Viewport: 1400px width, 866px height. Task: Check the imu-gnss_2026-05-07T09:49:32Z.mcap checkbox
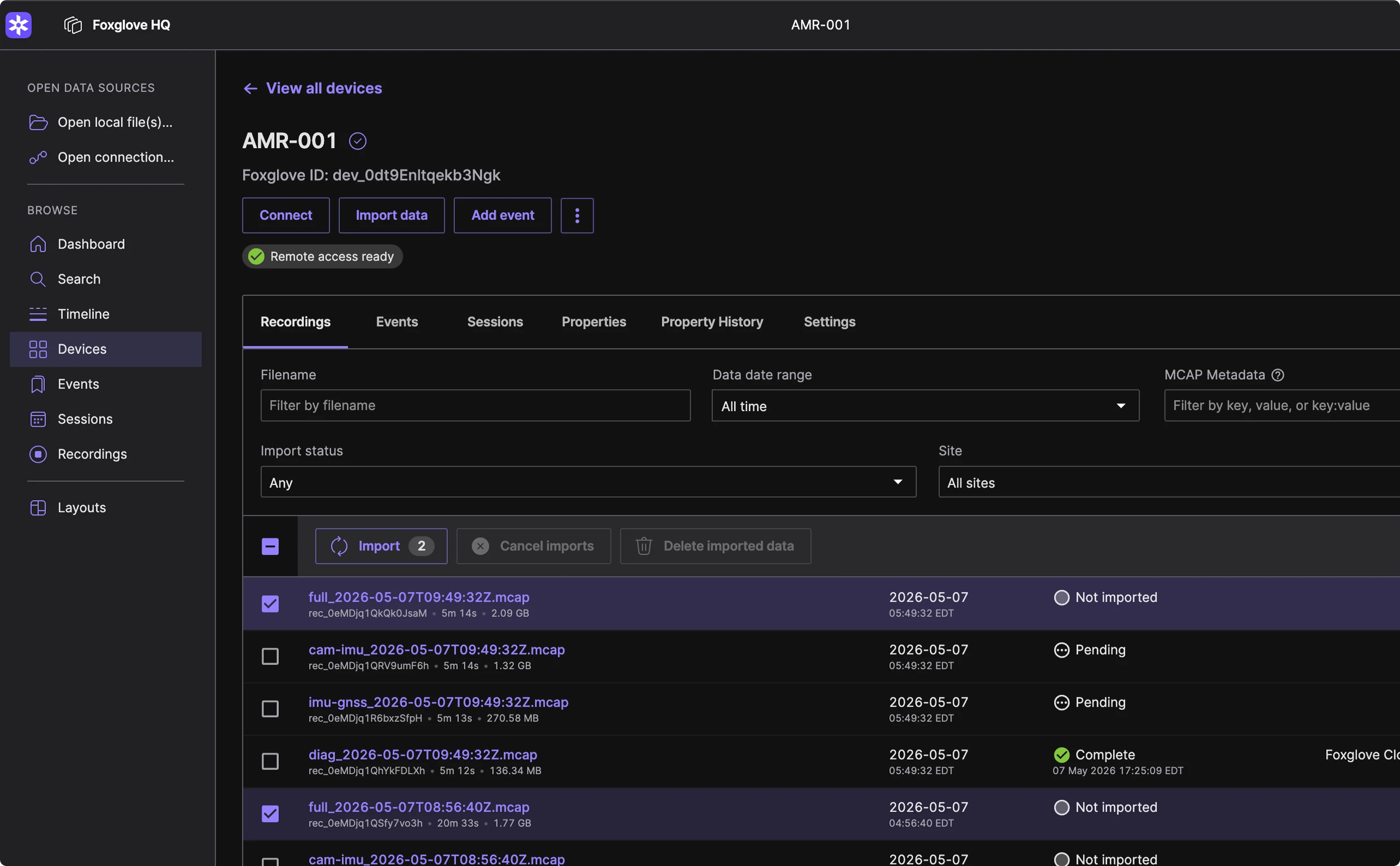point(270,709)
